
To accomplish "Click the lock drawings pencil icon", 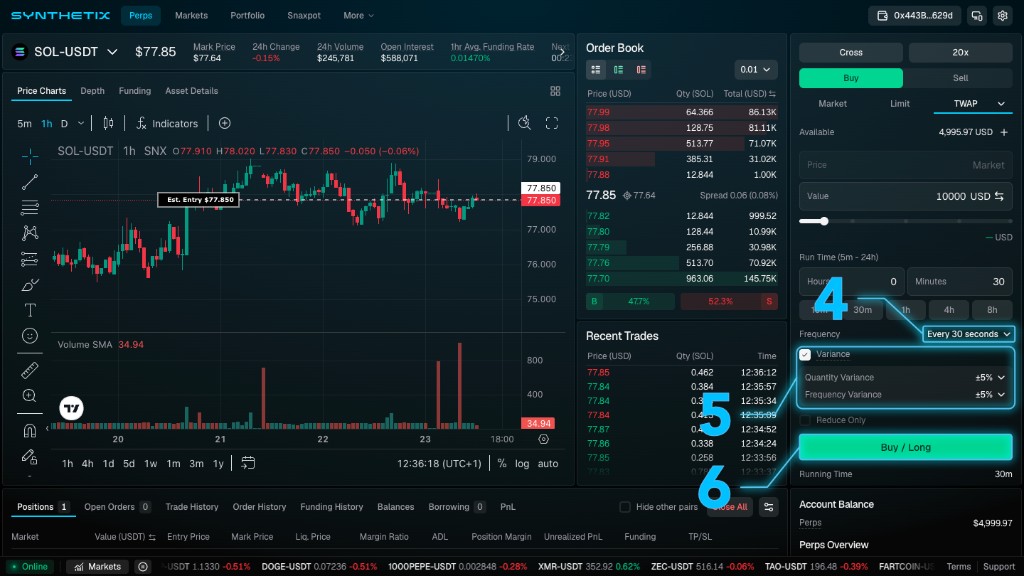I will (x=29, y=456).
